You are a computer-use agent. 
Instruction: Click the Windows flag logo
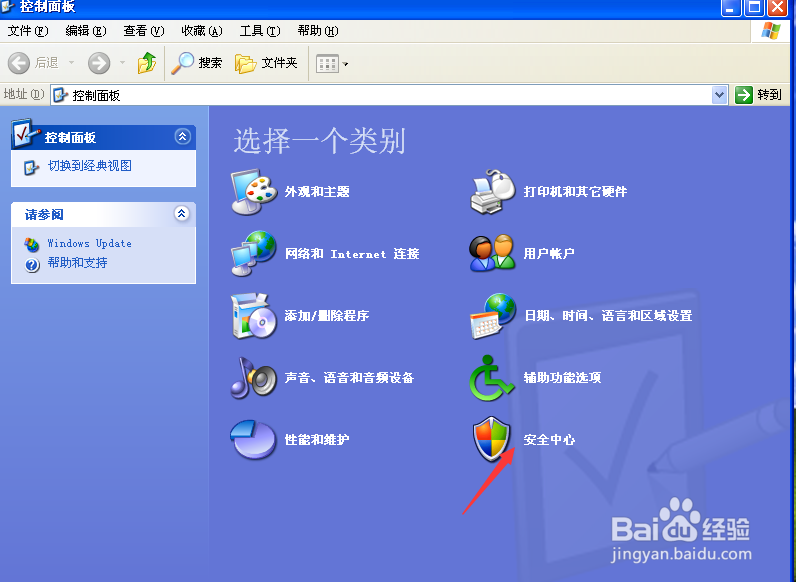[x=771, y=31]
